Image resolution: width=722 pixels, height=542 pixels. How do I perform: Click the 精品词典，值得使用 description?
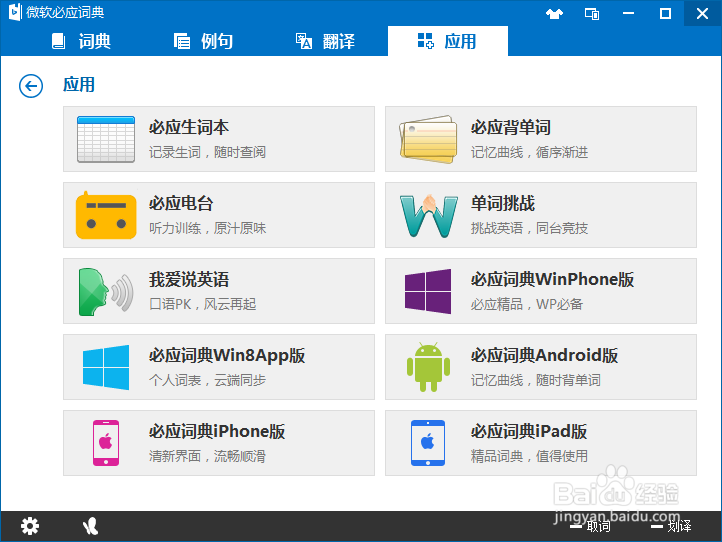[x=529, y=456]
